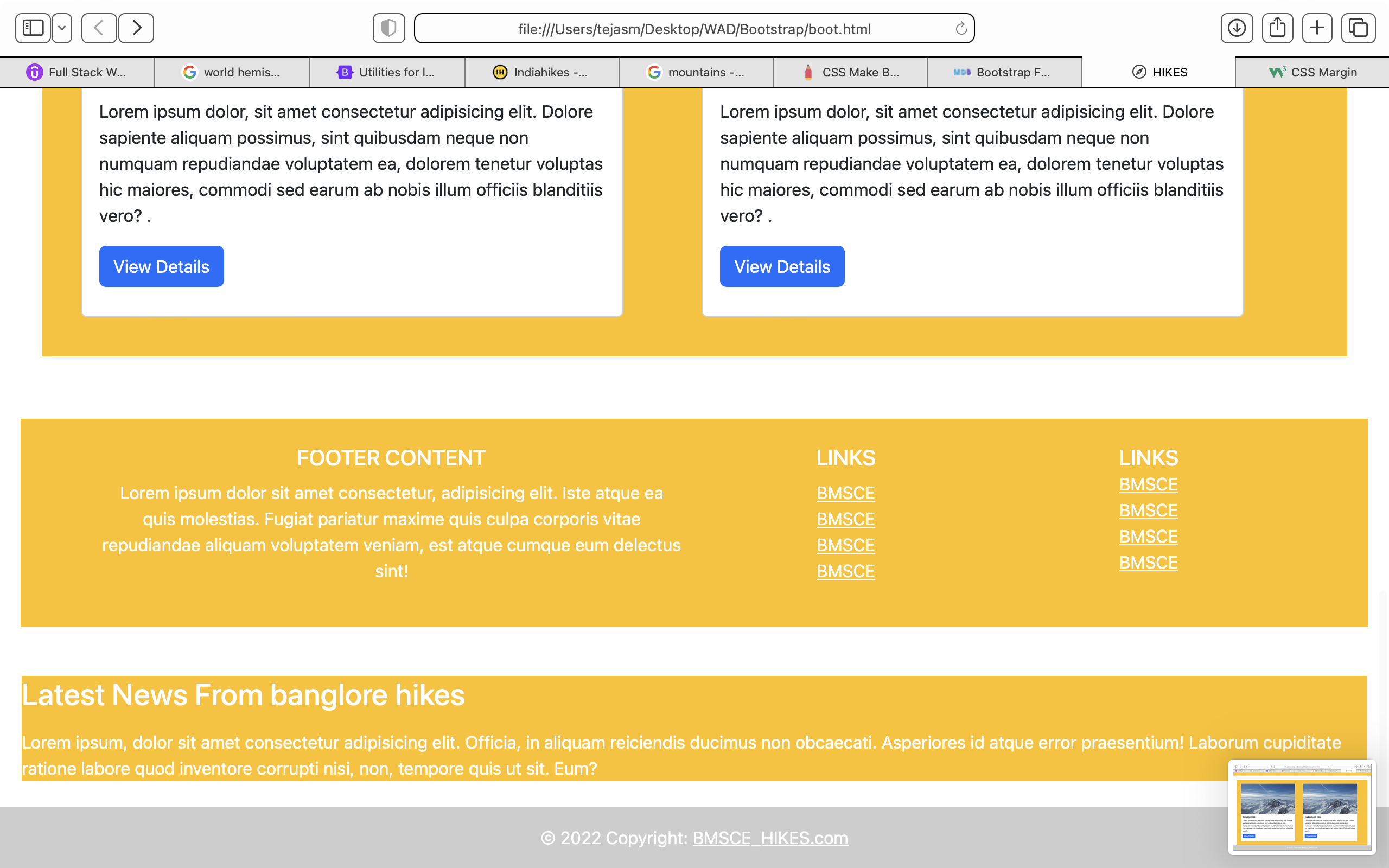This screenshot has height=868, width=1389.
Task: Open the screenshot preview thumbnail
Action: [1301, 807]
